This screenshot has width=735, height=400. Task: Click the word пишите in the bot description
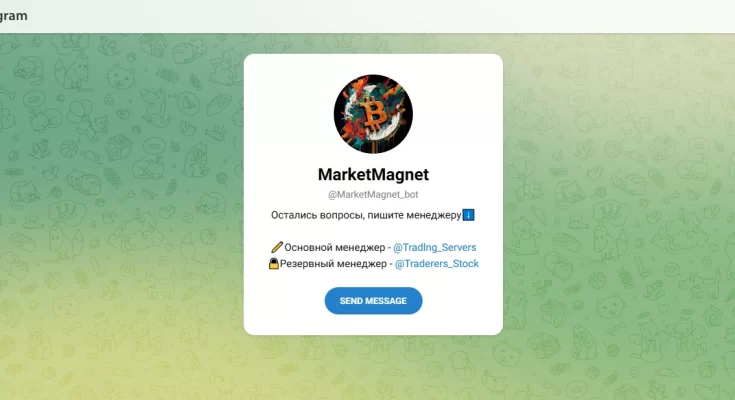pos(385,215)
